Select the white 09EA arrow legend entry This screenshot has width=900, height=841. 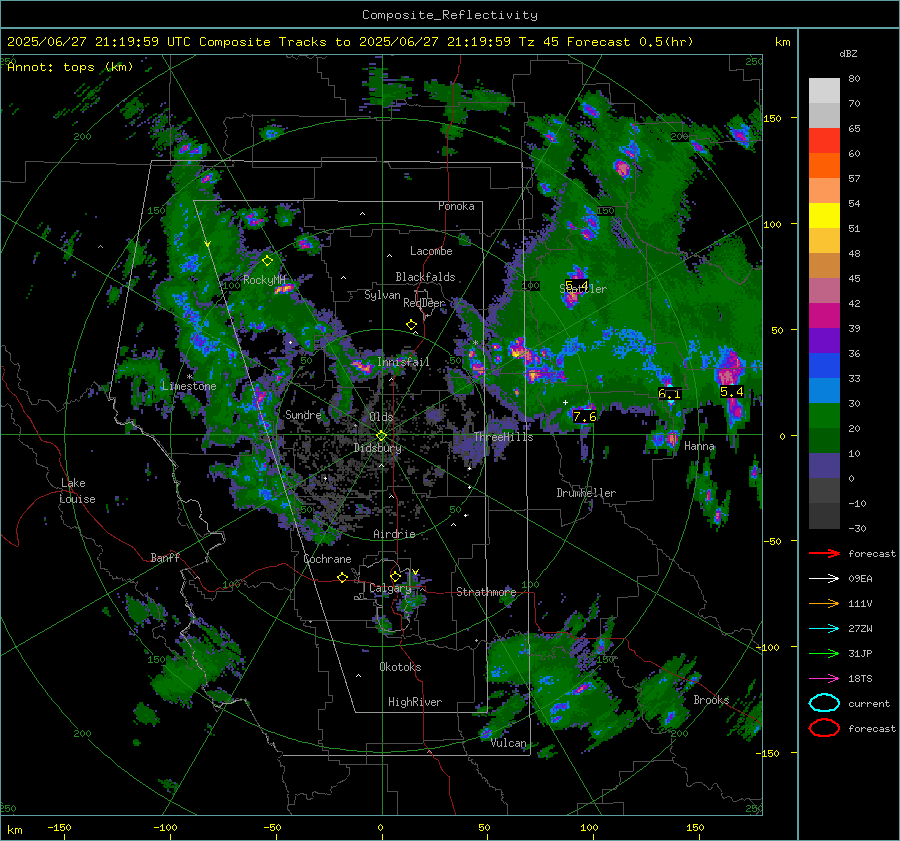(824, 578)
